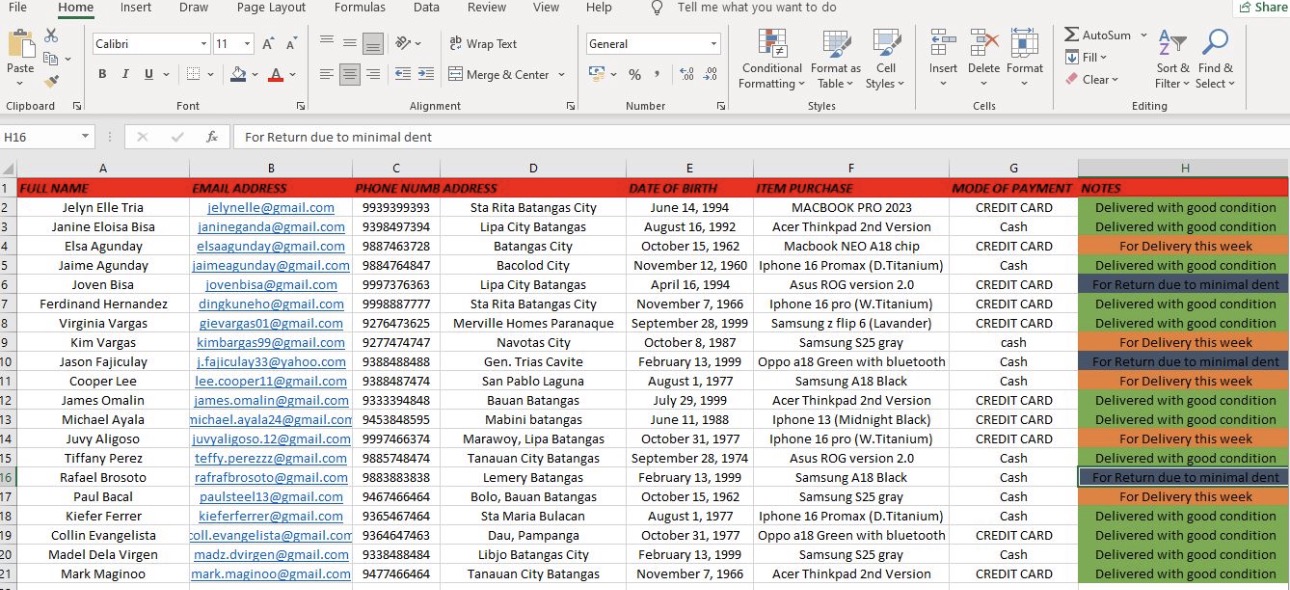Select column F header
The width and height of the screenshot is (1290, 590).
coord(851,168)
